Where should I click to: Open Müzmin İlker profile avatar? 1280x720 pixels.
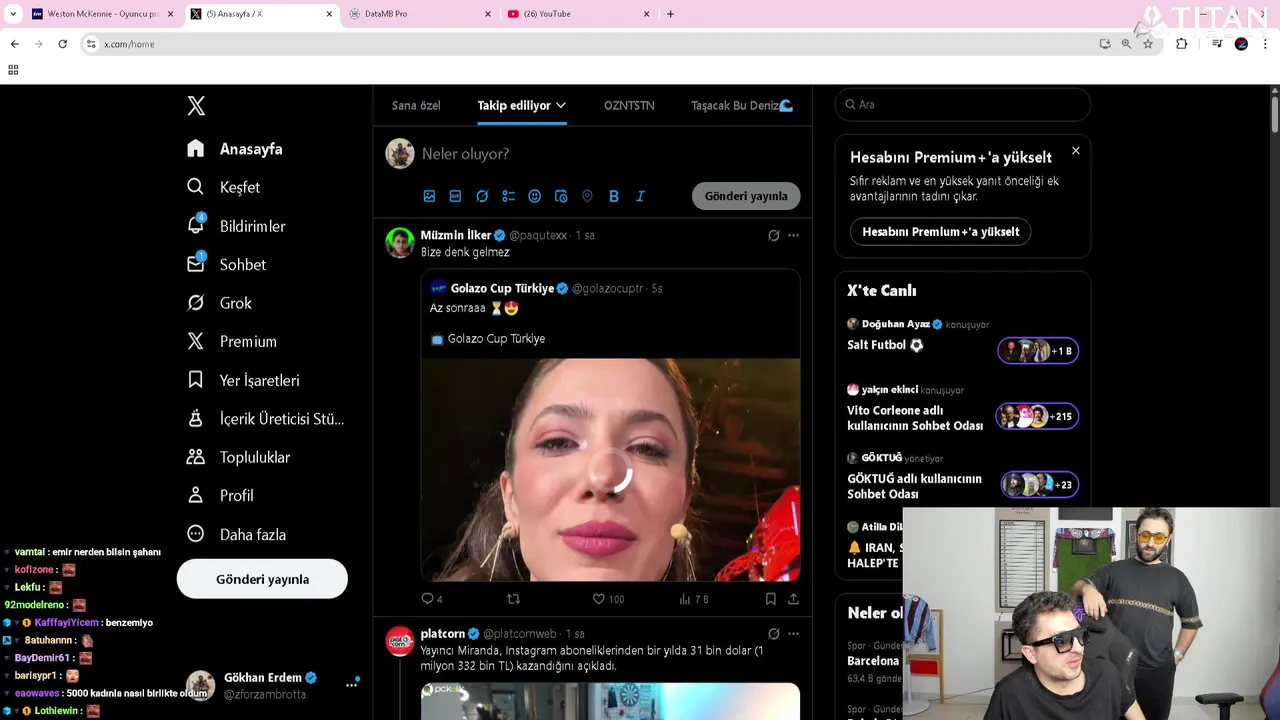pos(400,243)
